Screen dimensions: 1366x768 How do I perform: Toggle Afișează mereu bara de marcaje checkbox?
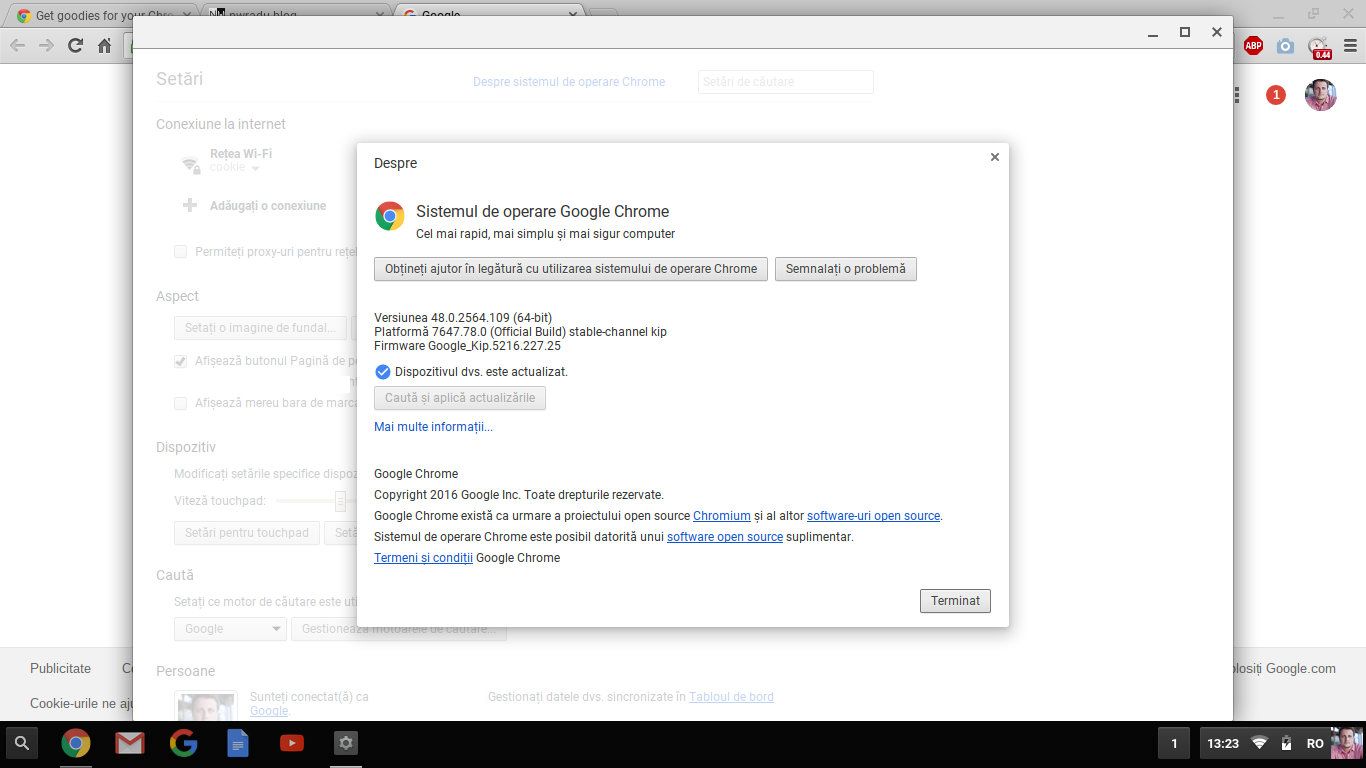pyautogui.click(x=181, y=403)
